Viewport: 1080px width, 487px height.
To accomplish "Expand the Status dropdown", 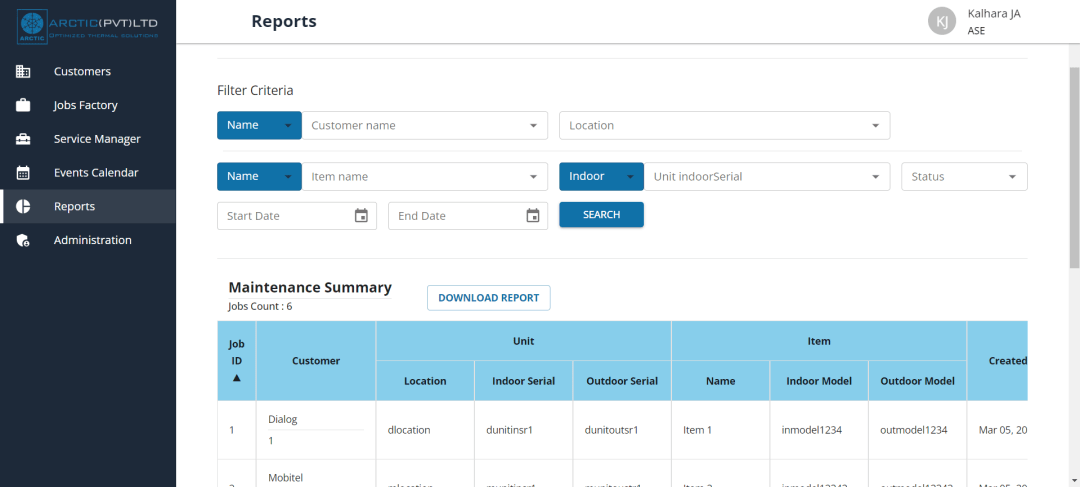I will point(964,176).
